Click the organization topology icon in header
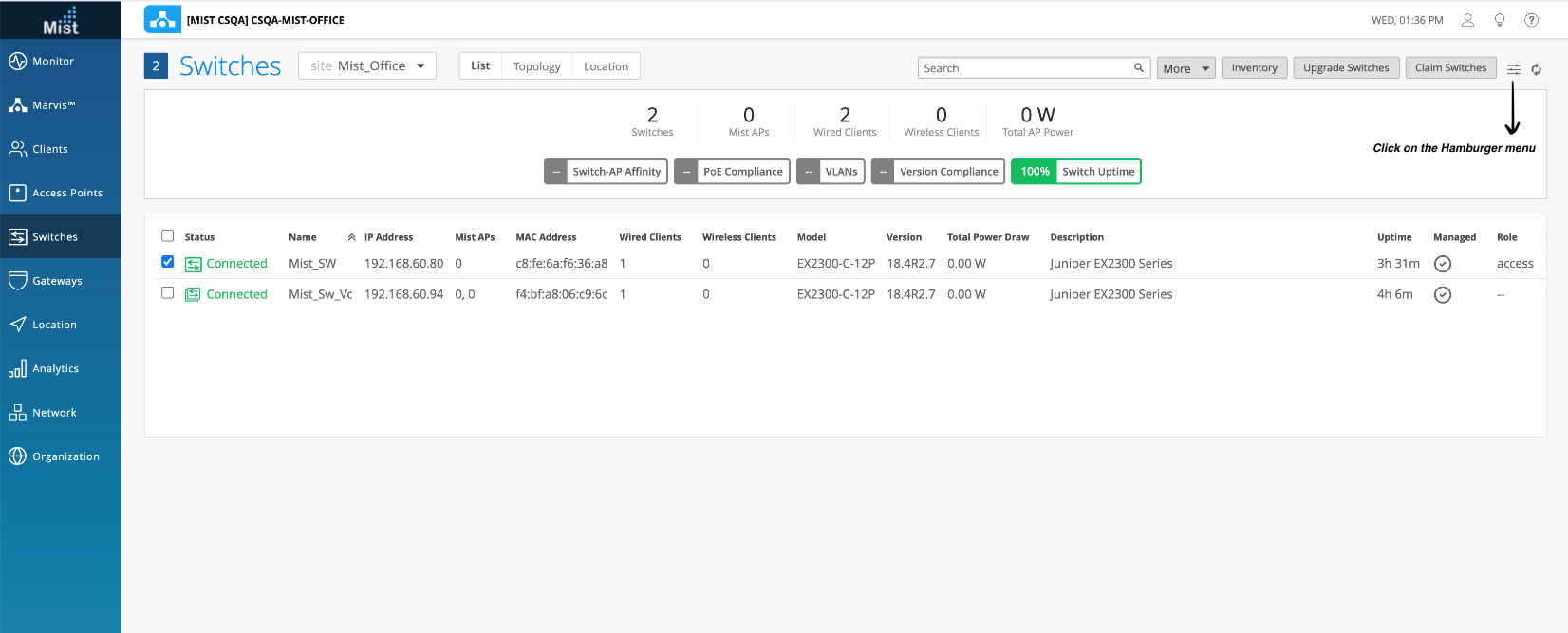 162,19
